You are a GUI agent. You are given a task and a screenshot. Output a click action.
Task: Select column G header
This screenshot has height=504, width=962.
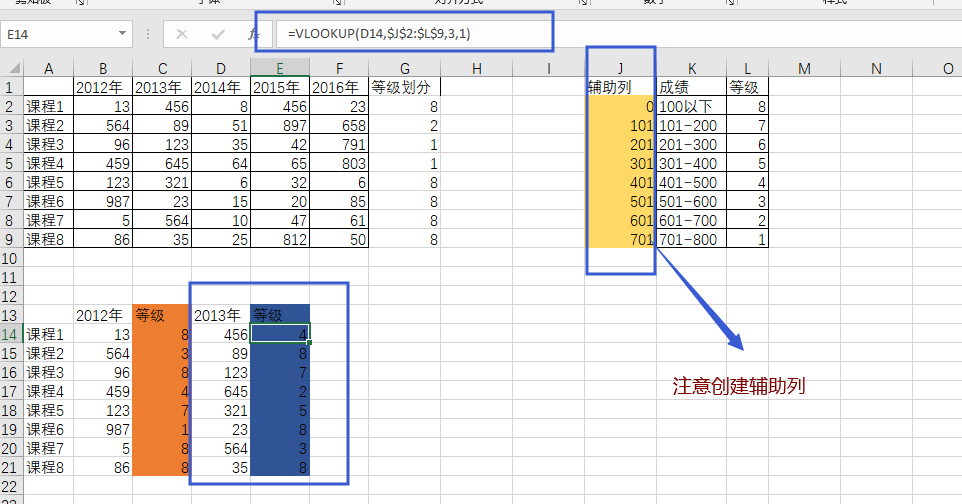(x=404, y=68)
